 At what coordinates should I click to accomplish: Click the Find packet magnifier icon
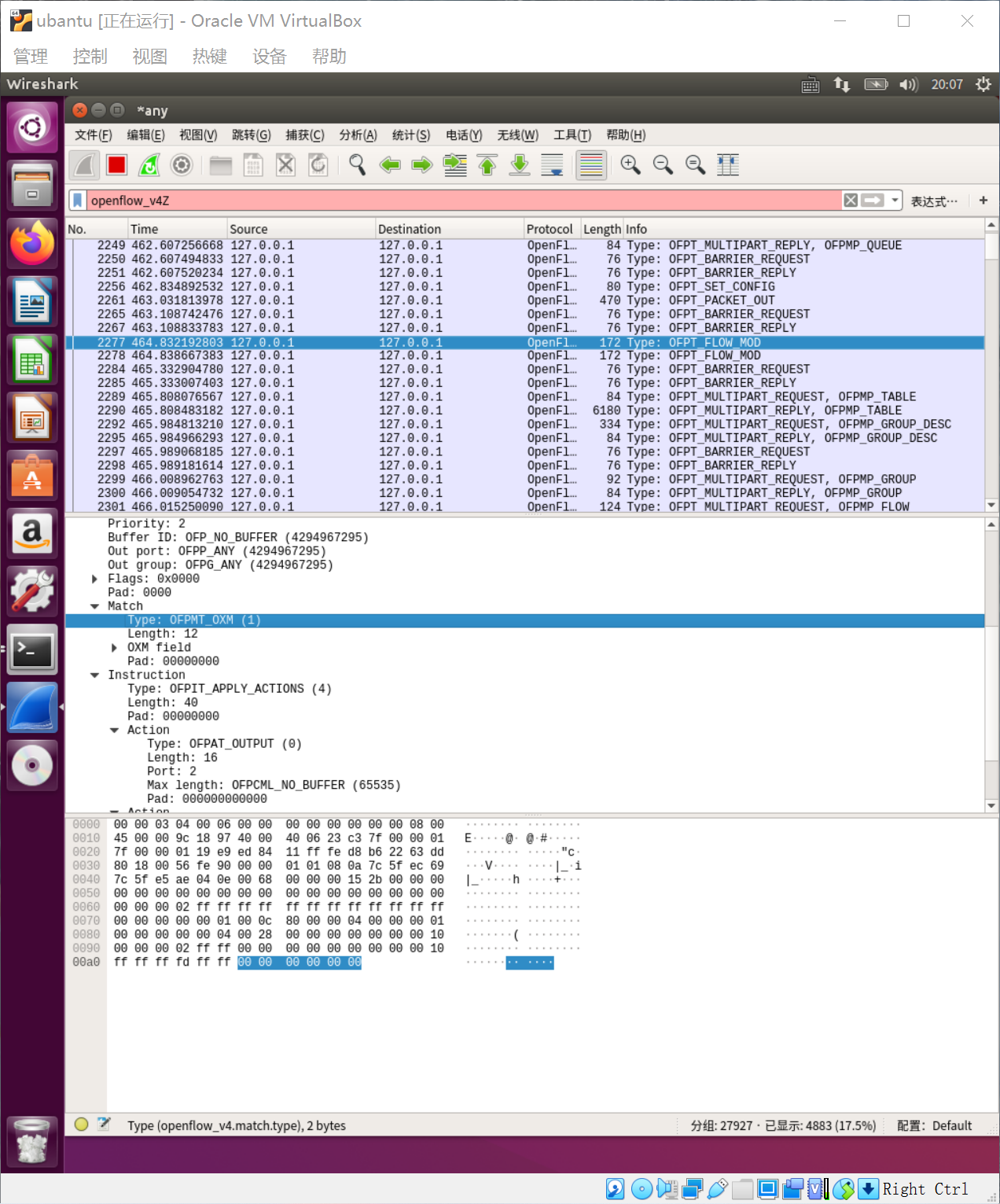358,165
